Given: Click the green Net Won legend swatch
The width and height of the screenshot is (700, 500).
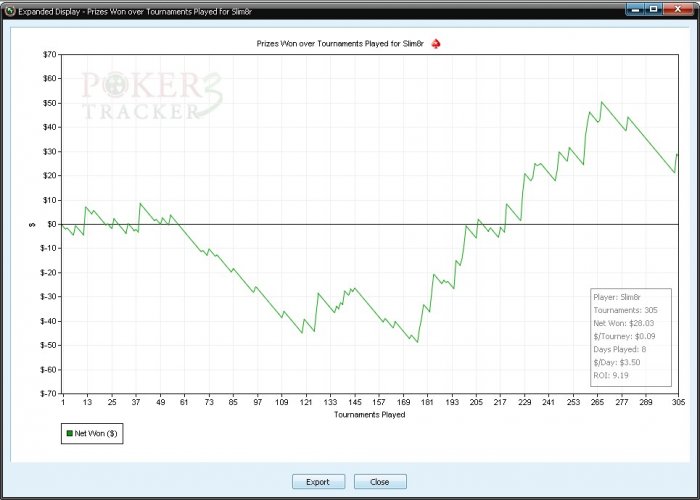Looking at the screenshot, I should [69, 434].
